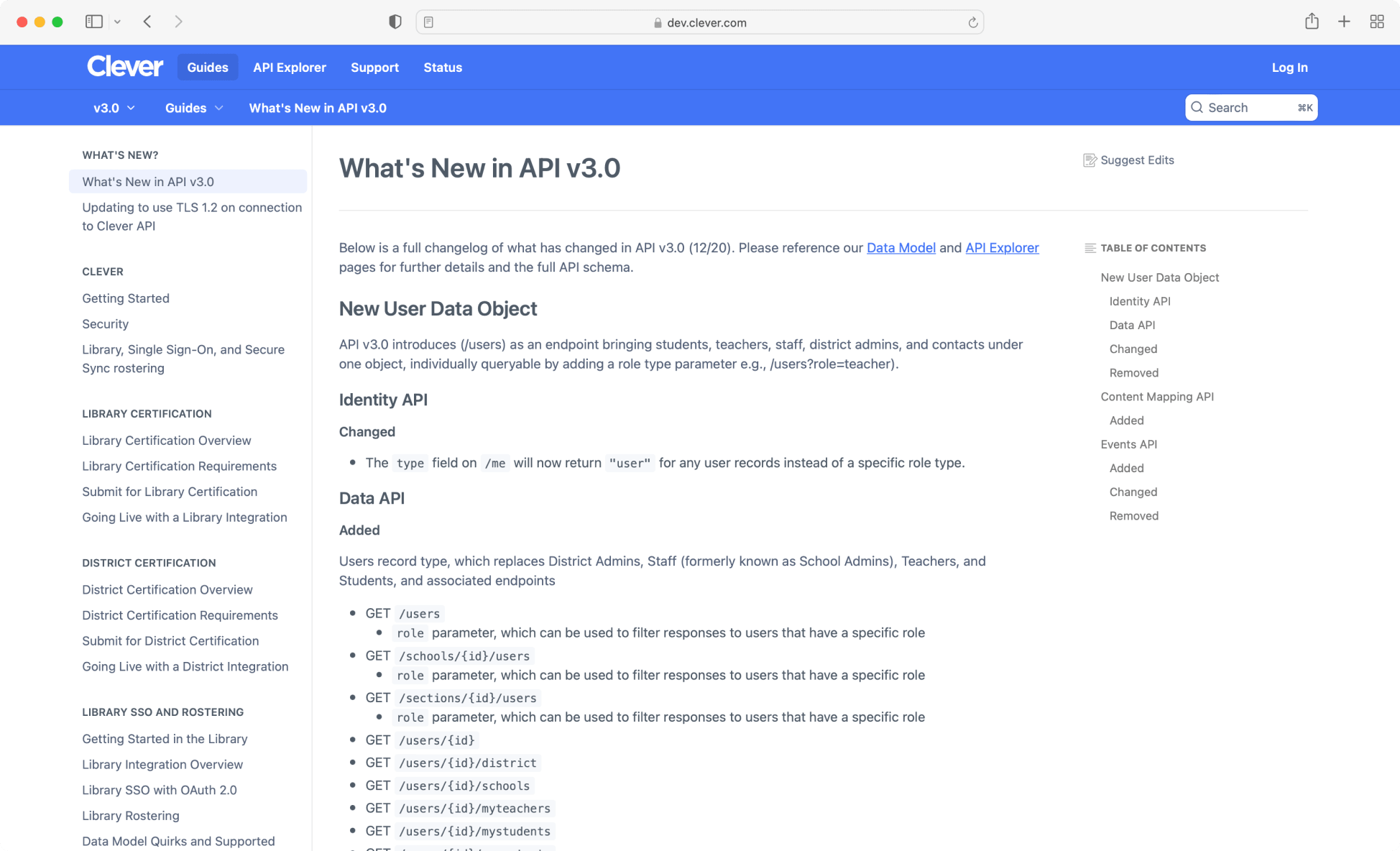The image size is (1400, 851).
Task: Click the Log In button
Action: pos(1289,67)
